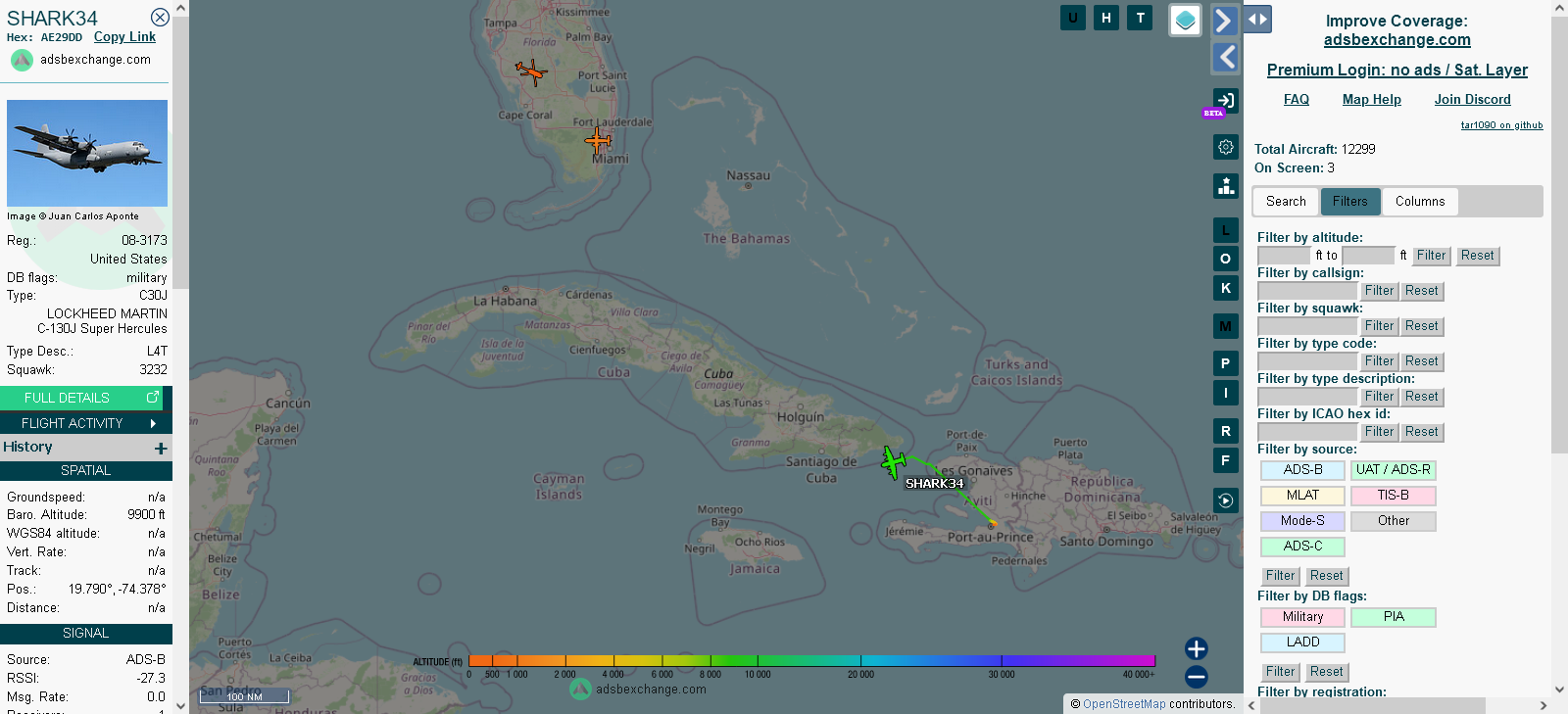Switch to the Columns tab
This screenshot has width=1568, height=714.
[1420, 202]
